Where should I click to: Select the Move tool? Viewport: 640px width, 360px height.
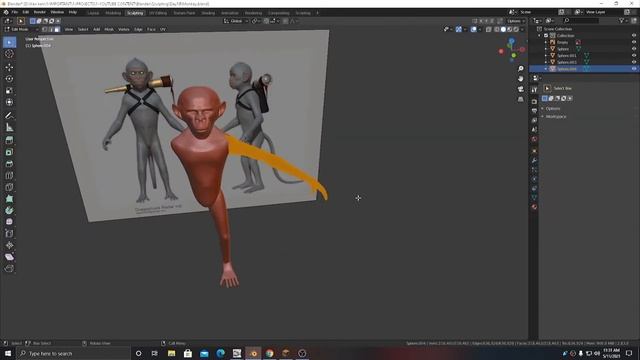click(9, 67)
